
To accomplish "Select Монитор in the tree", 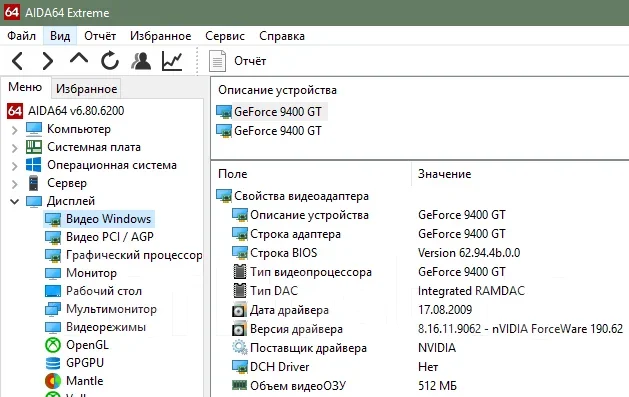I will [91, 273].
